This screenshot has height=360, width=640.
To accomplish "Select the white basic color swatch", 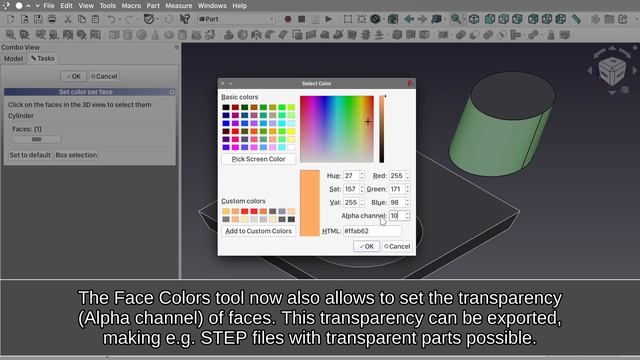I will coord(291,147).
